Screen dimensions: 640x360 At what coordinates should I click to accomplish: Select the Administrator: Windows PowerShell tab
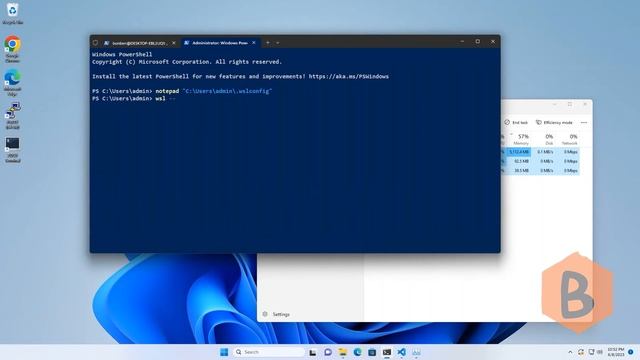coord(220,42)
